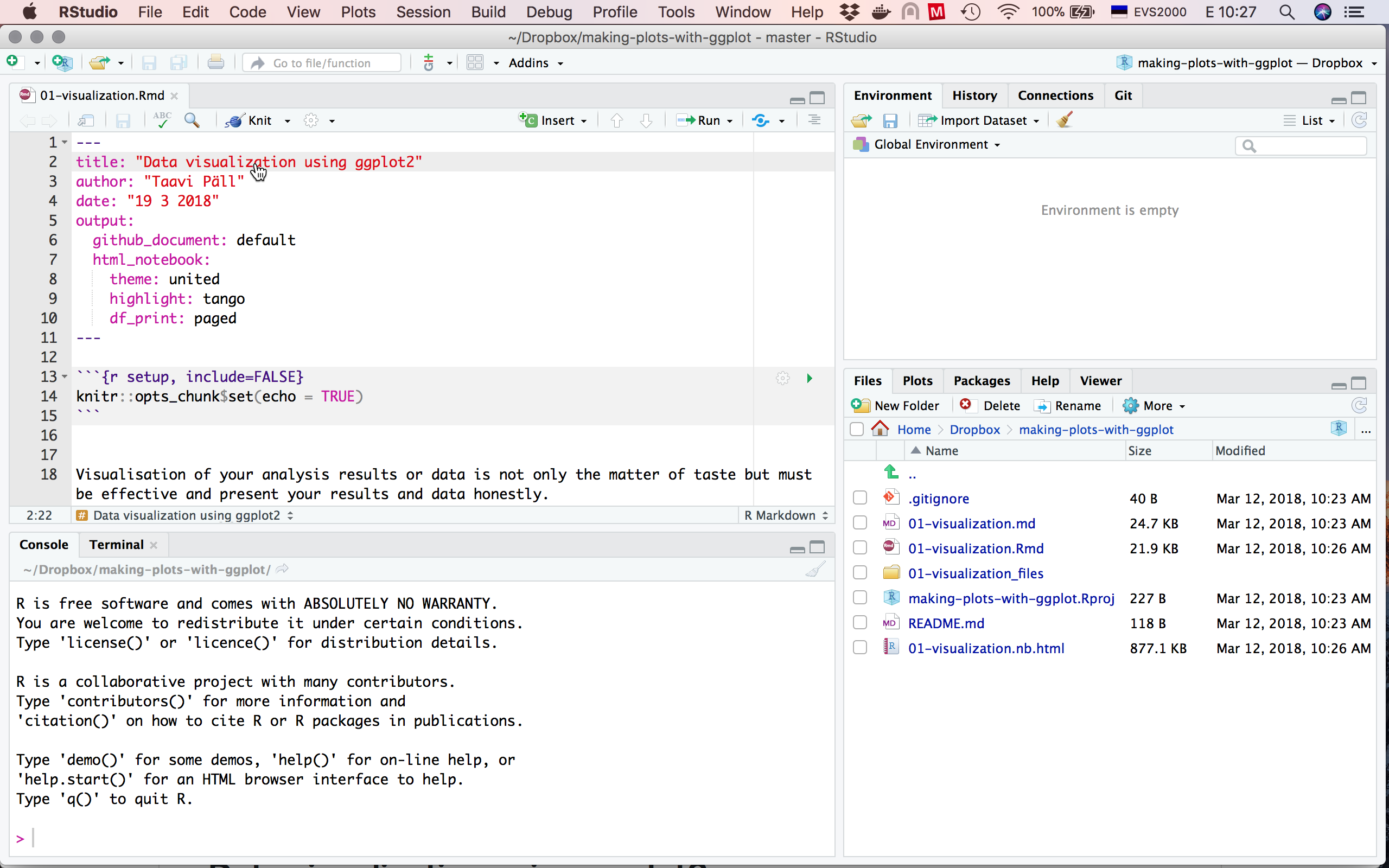Expand the Global Environment dropdown
This screenshot has width=1389, height=868.
click(x=935, y=145)
